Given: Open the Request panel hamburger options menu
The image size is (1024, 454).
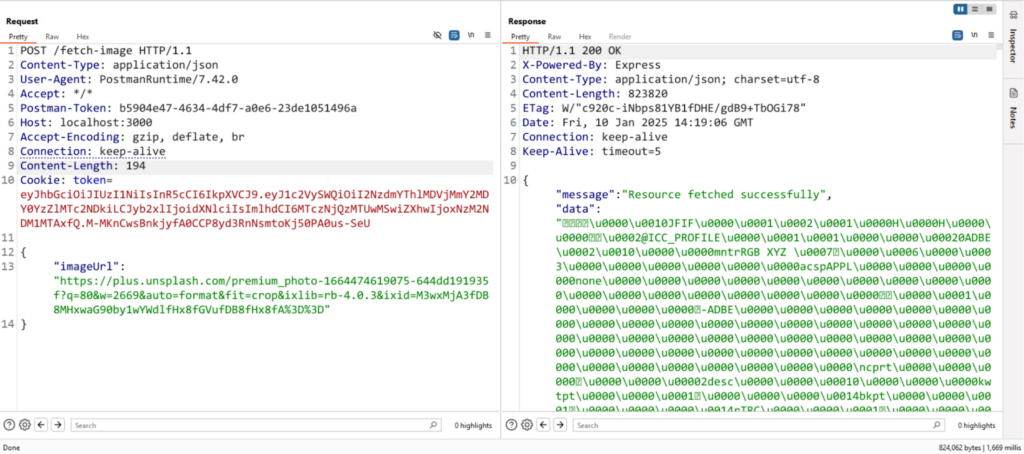Looking at the screenshot, I should point(487,35).
